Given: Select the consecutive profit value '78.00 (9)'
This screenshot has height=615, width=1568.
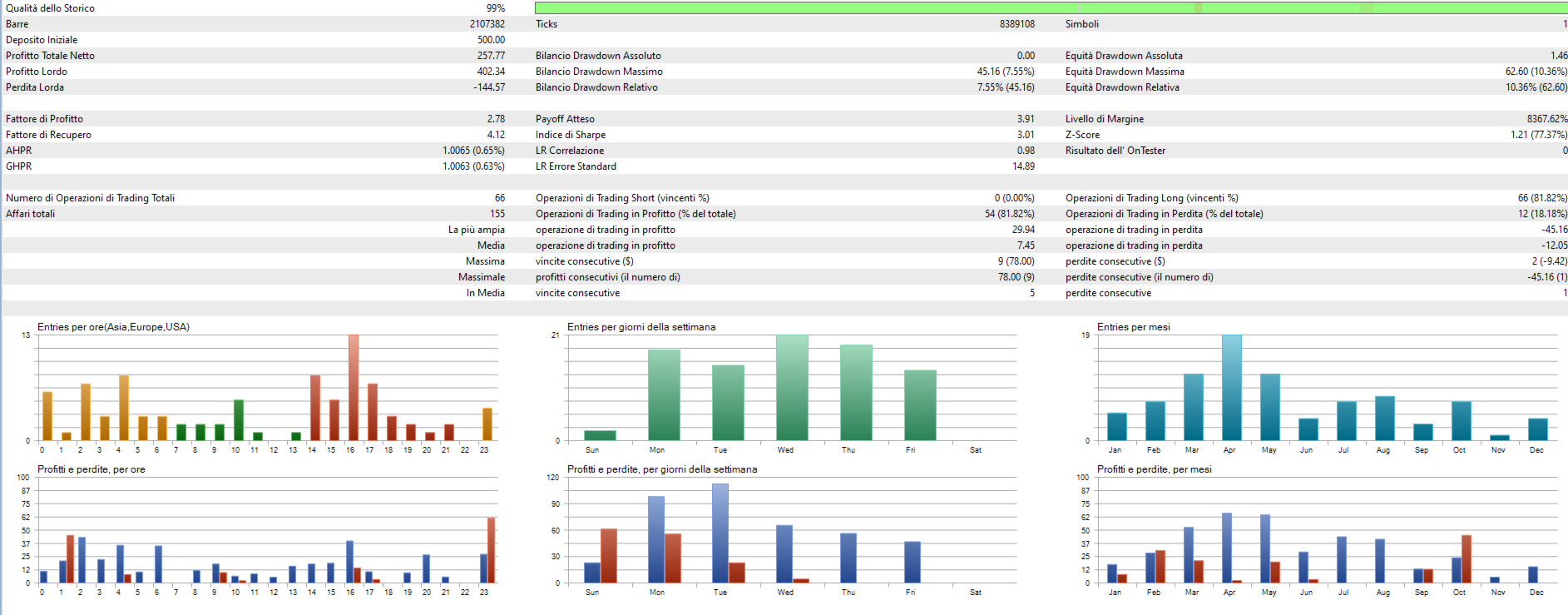Looking at the screenshot, I should [x=1016, y=277].
